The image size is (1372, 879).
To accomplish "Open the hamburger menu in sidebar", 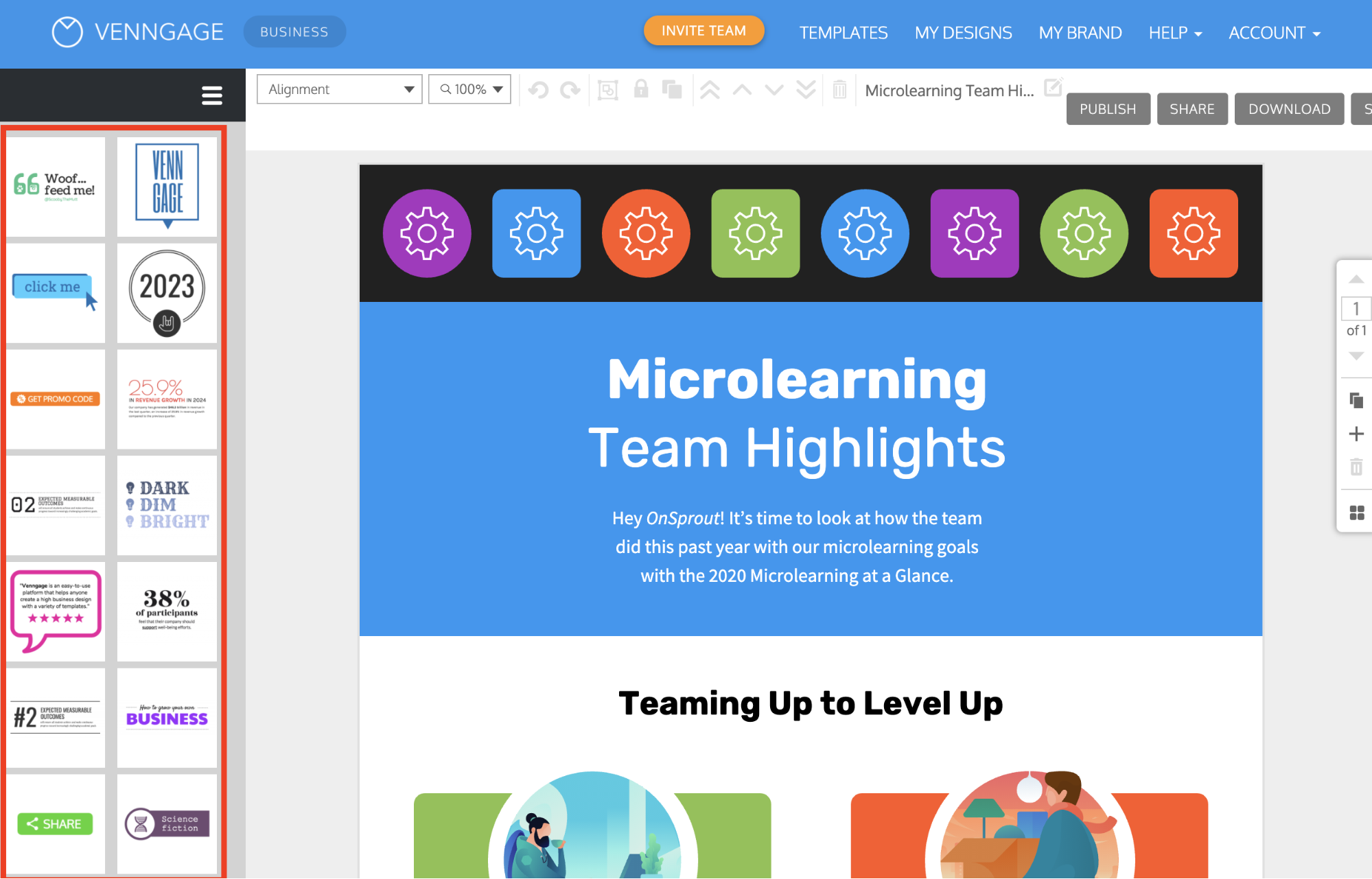I will click(x=212, y=95).
